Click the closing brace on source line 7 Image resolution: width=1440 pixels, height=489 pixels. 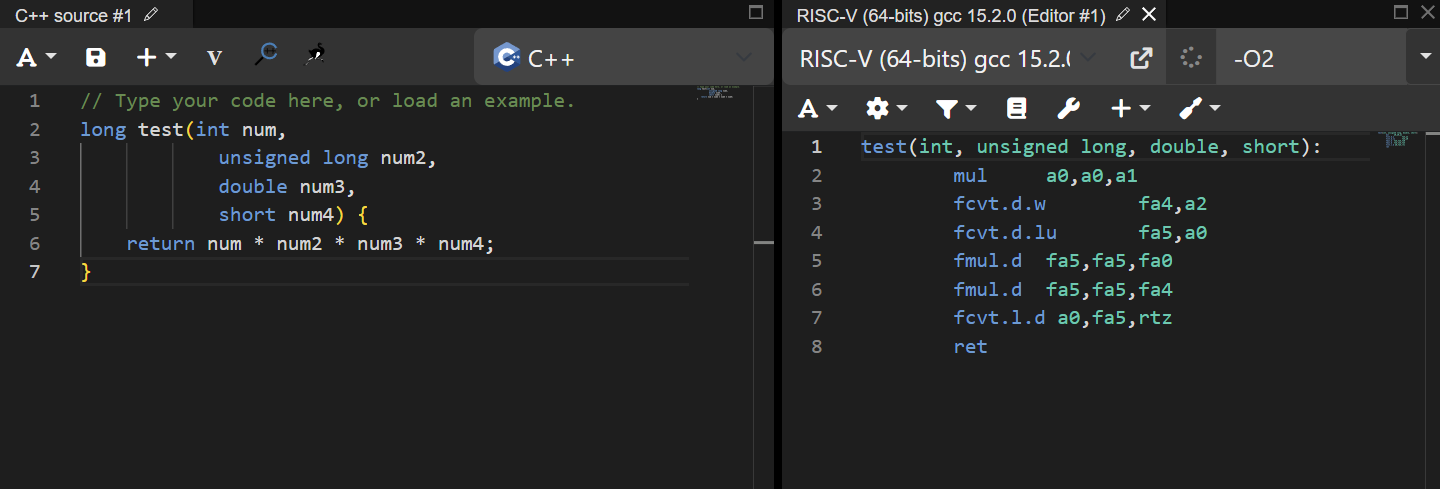pos(86,272)
